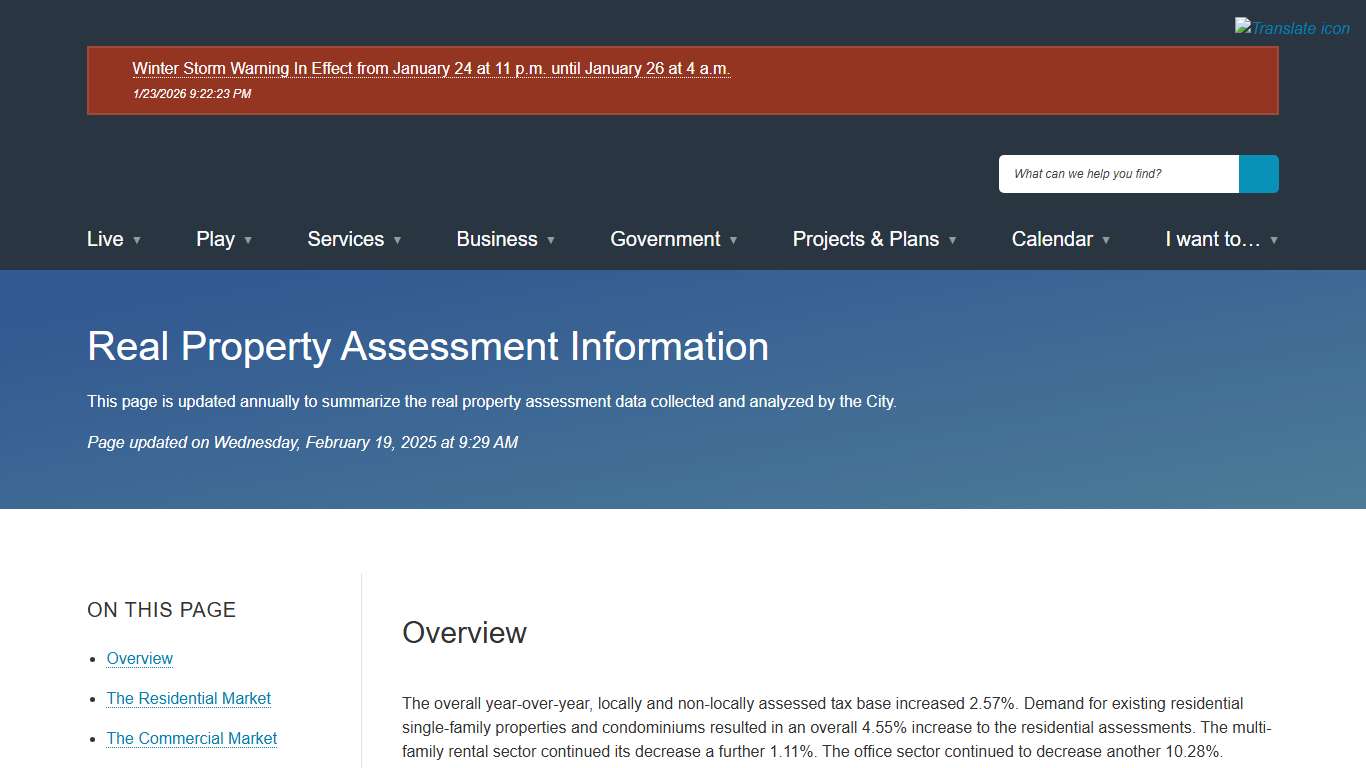Click the red storm warning banner

tap(683, 81)
